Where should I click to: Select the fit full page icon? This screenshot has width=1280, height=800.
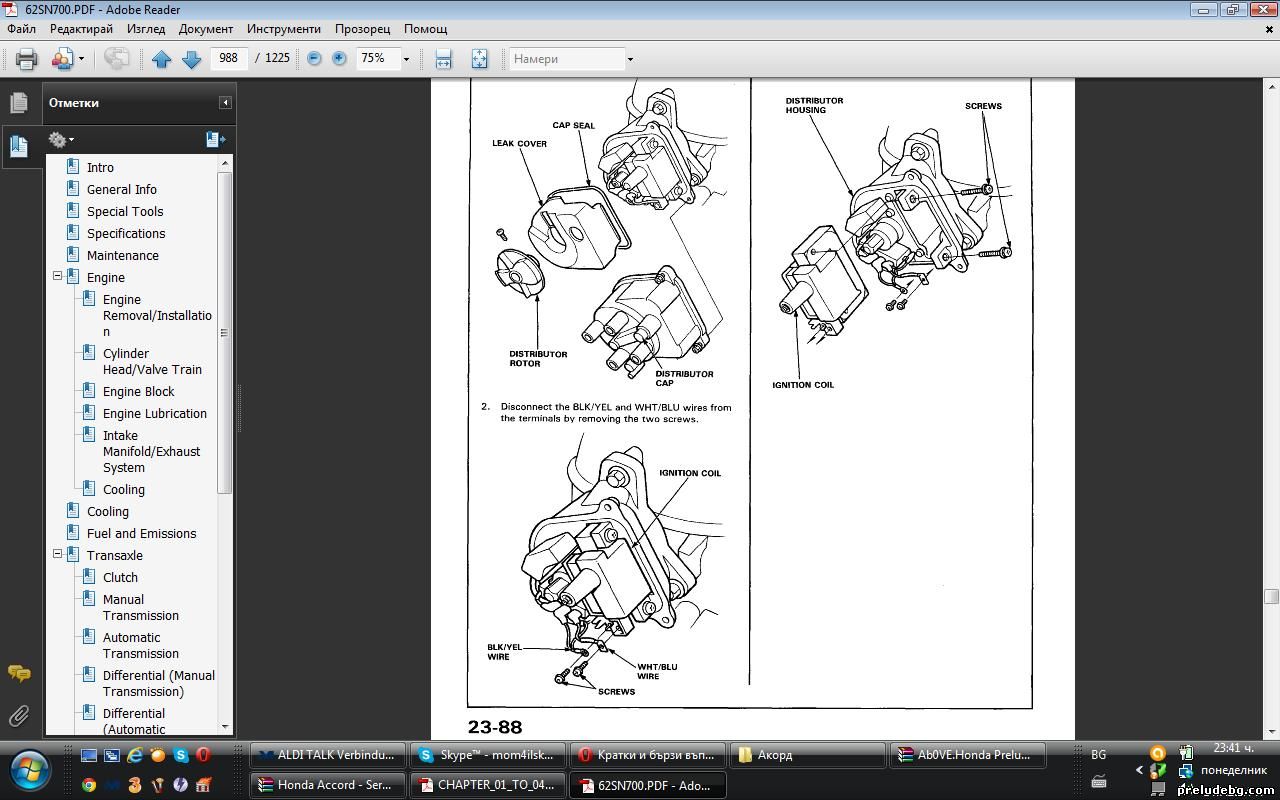[480, 59]
